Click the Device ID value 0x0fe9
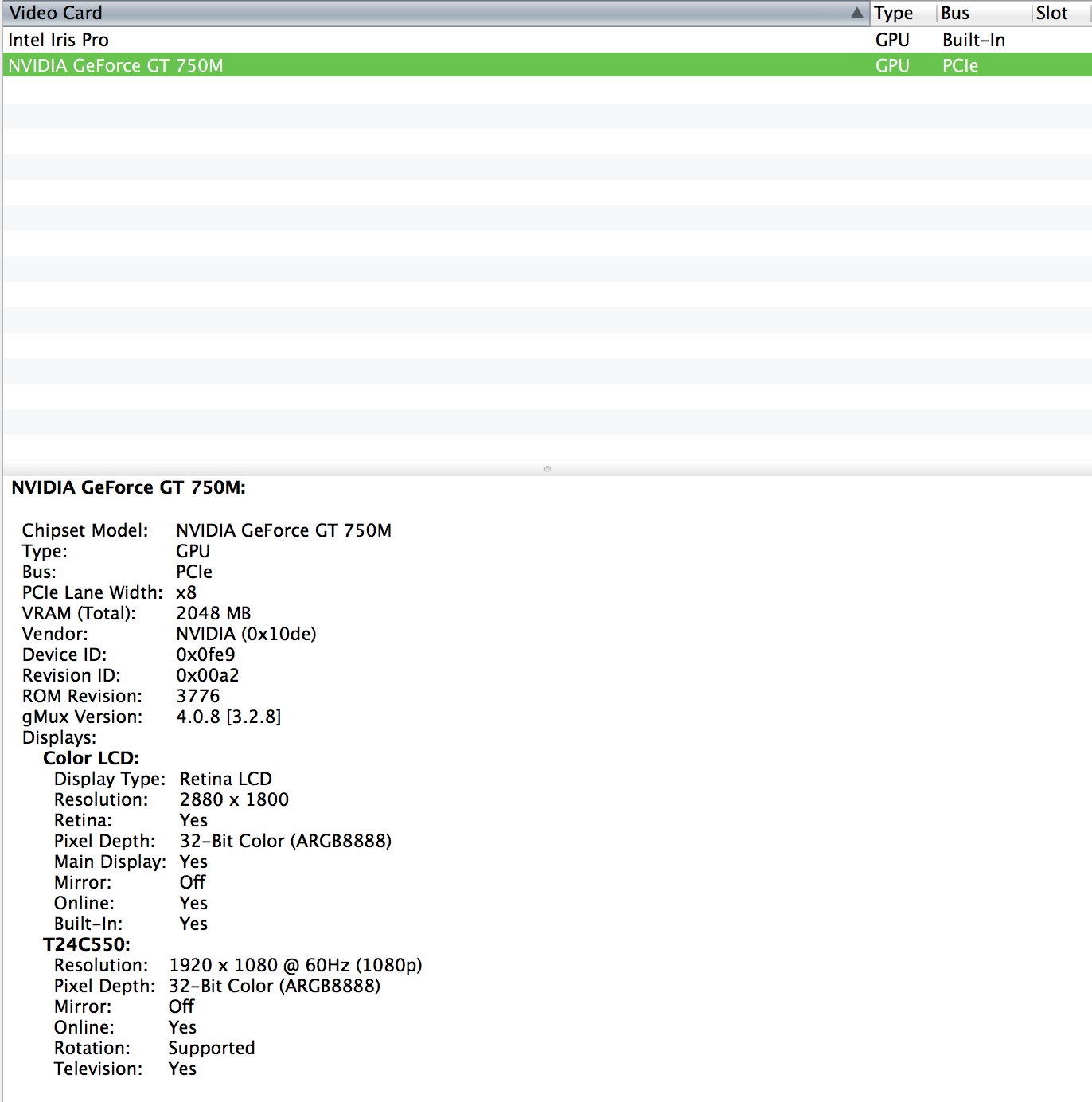 point(205,655)
